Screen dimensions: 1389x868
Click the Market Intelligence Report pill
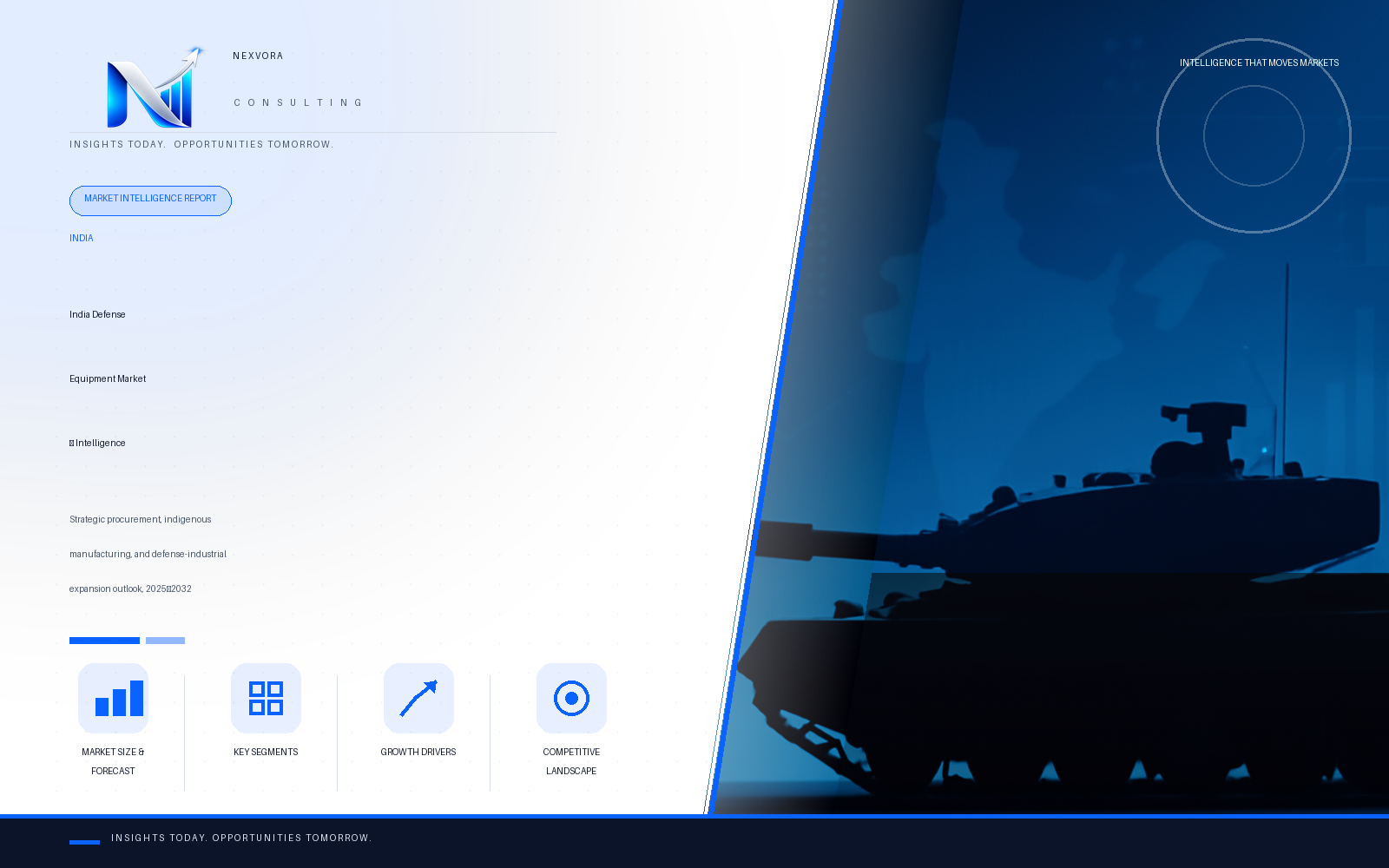pyautogui.click(x=150, y=201)
